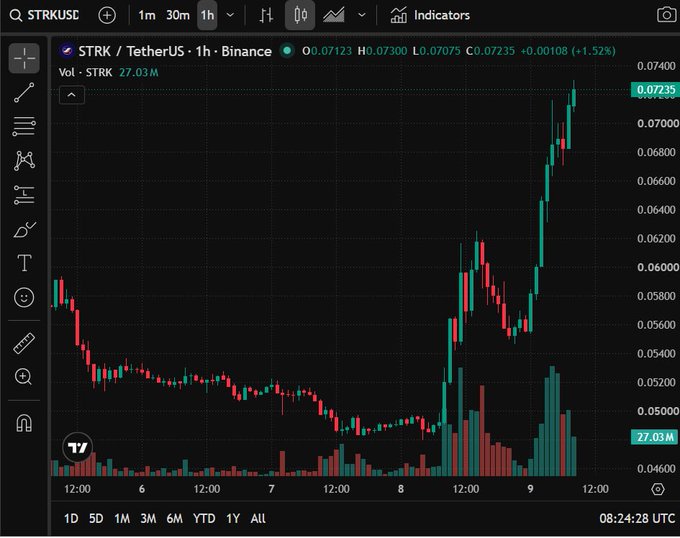Click the Close value C0.07235
This screenshot has height=538, width=680.
point(490,51)
